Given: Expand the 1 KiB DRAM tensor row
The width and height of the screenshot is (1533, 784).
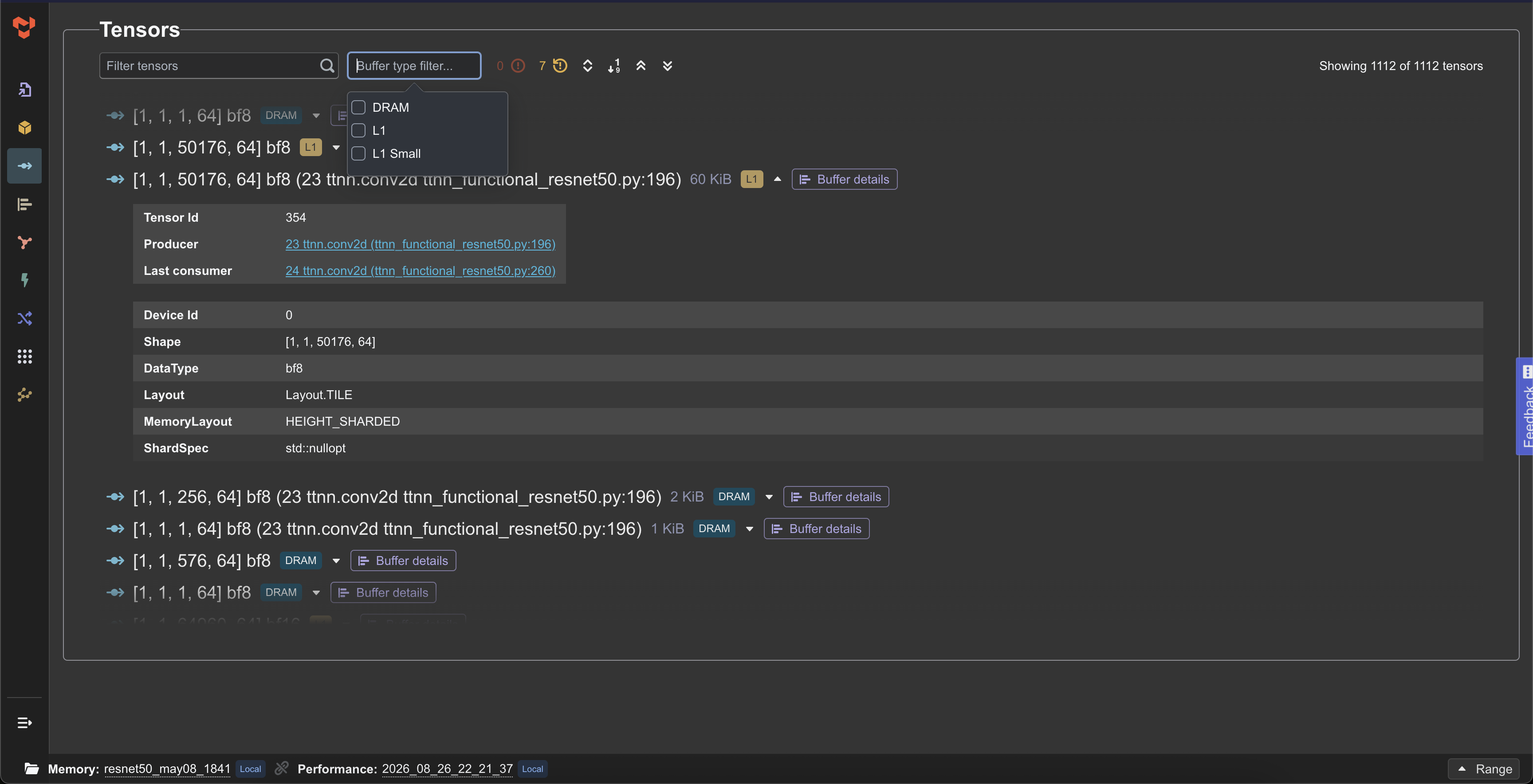Looking at the screenshot, I should pyautogui.click(x=749, y=529).
